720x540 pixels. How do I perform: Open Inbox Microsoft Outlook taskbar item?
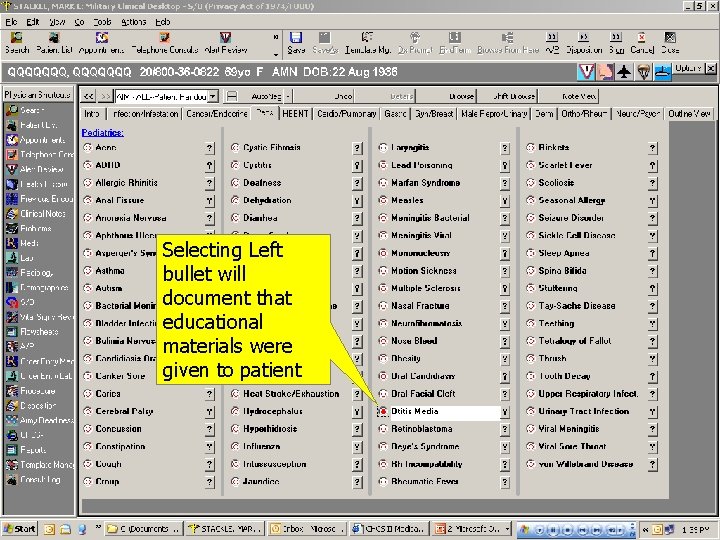tap(305, 529)
